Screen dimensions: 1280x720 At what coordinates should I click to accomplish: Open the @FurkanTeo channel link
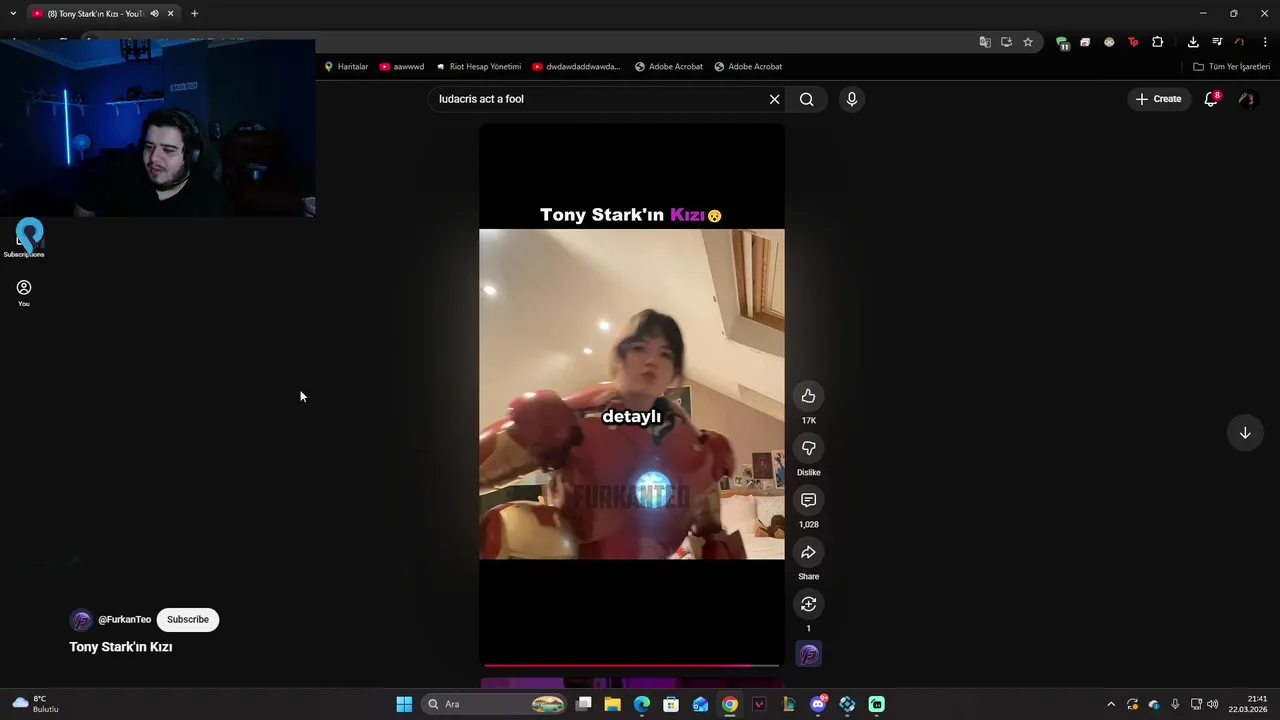point(125,620)
